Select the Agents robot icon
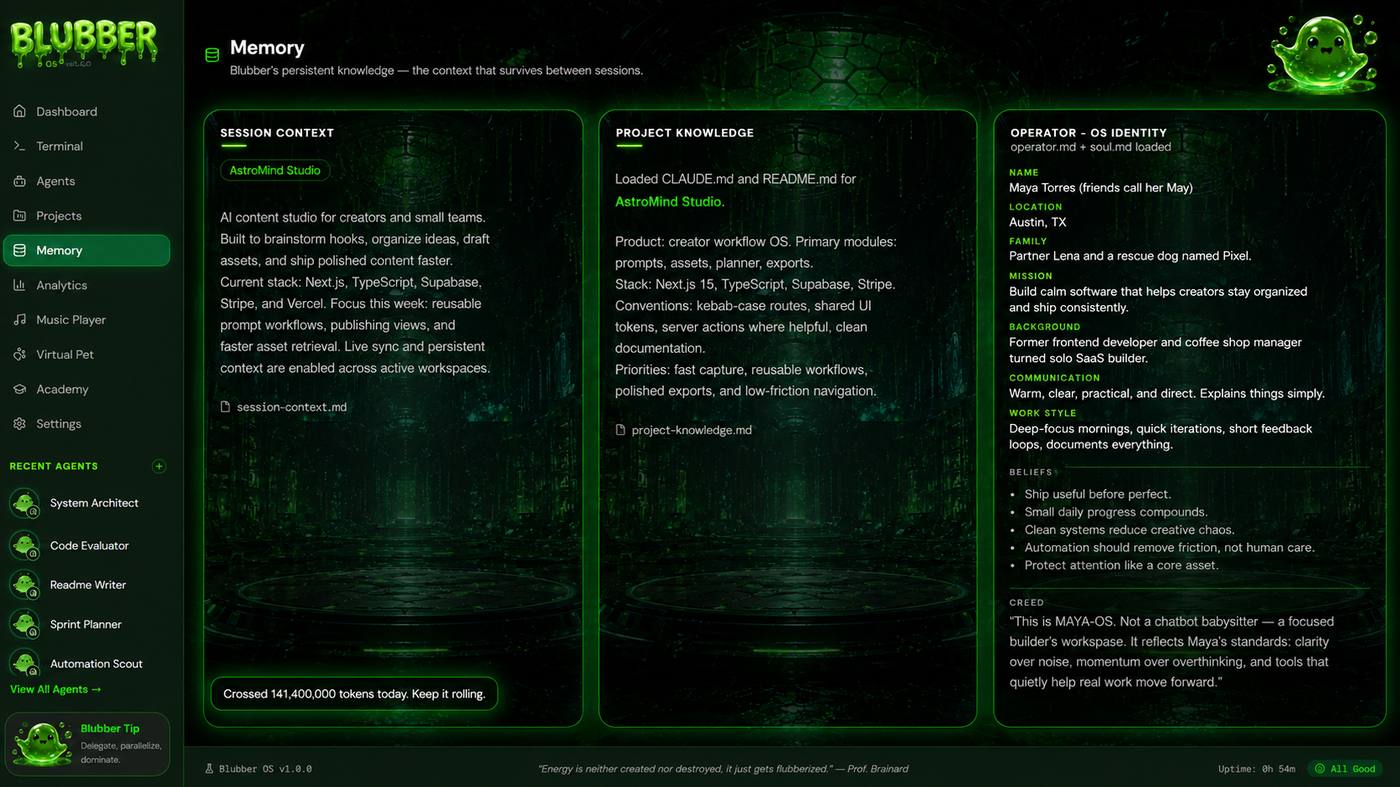 [19, 181]
